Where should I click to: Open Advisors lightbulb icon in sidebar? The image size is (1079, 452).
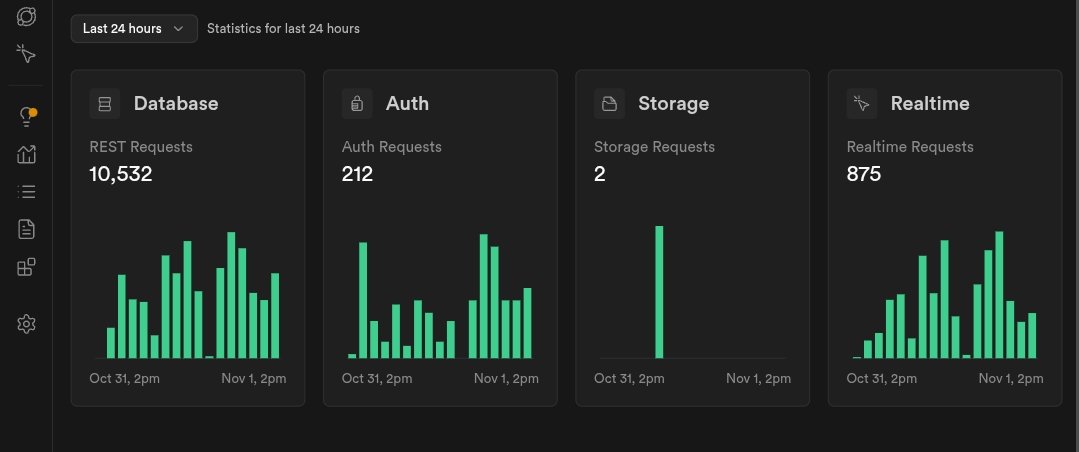[x=26, y=117]
